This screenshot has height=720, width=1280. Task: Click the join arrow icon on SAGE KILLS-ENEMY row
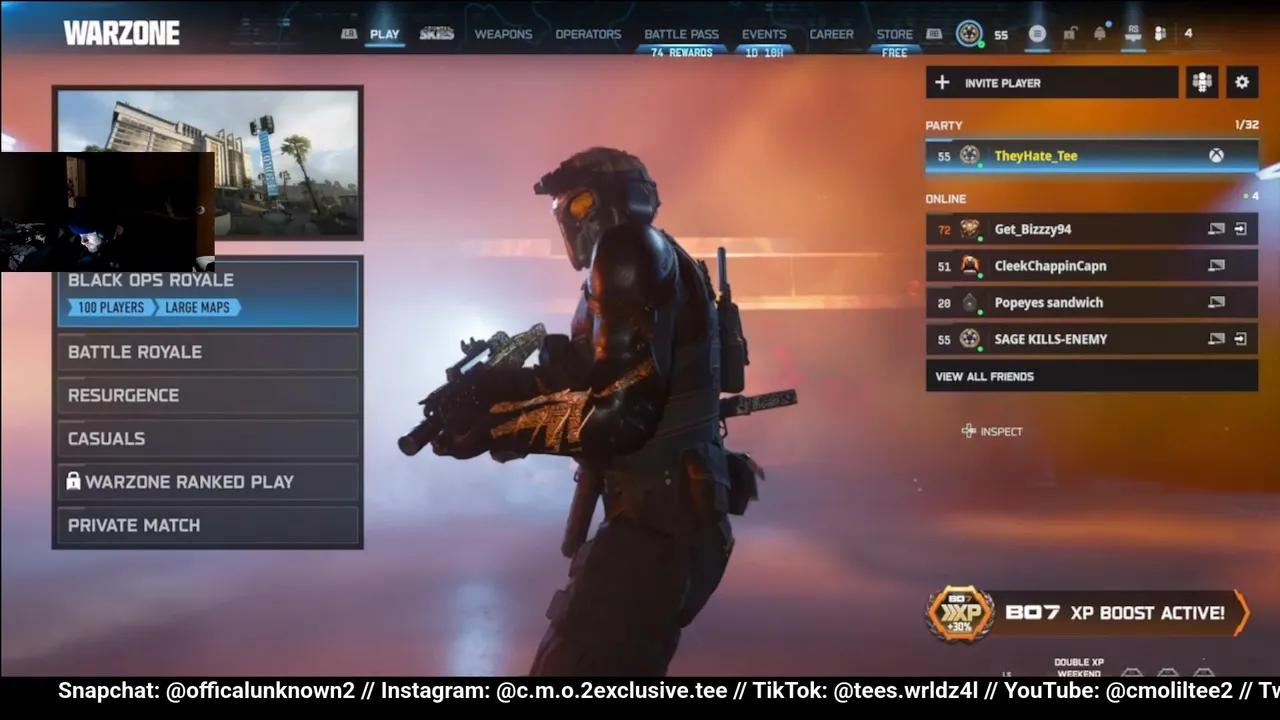click(x=1241, y=339)
